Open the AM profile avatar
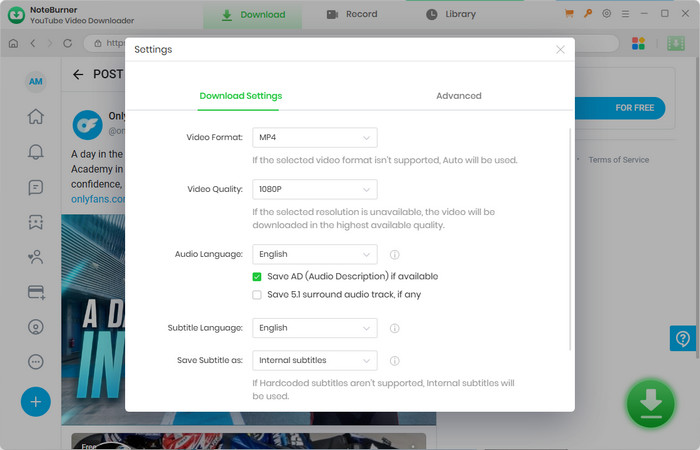The height and width of the screenshot is (450, 700). pos(36,82)
